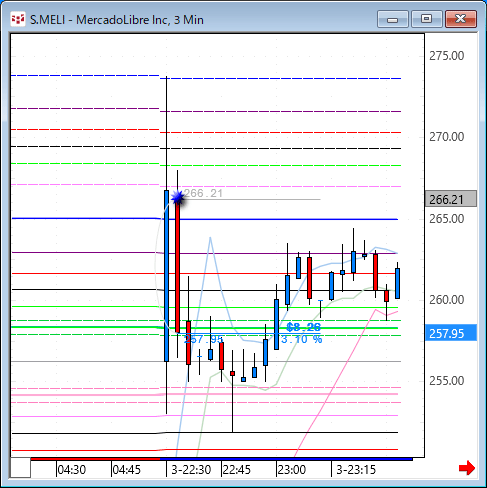
Task: Click the 04:30 time axis label
Action: [72, 469]
